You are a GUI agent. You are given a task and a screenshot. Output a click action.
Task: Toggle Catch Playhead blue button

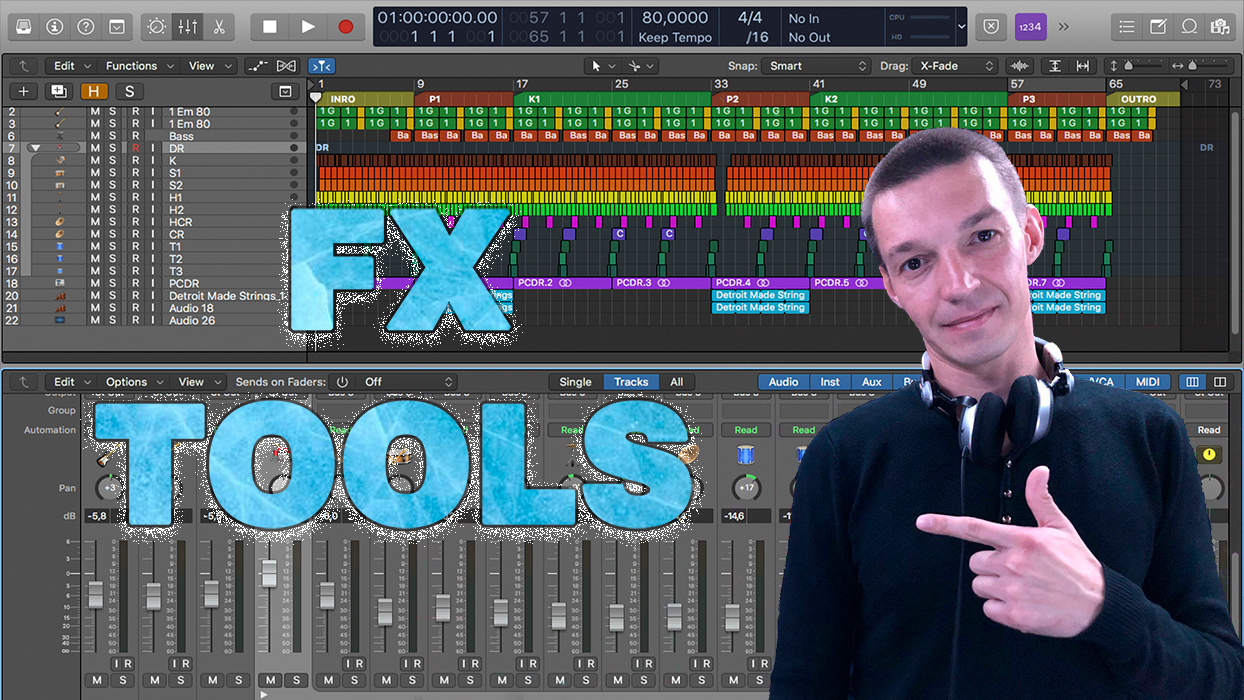[x=321, y=66]
